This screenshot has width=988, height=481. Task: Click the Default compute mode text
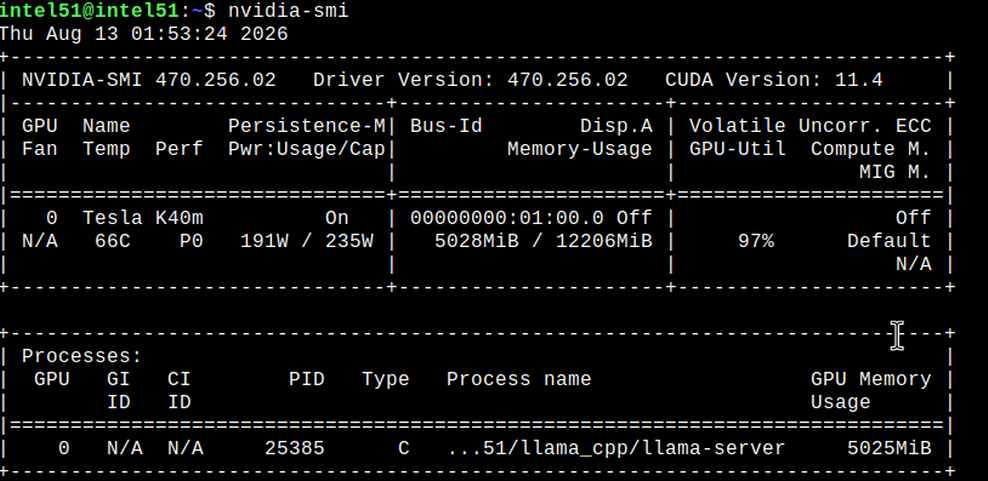[x=888, y=241]
